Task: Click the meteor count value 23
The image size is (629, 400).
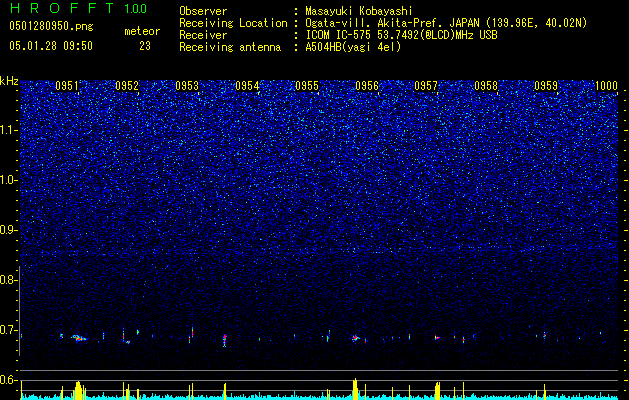Action: pos(145,46)
